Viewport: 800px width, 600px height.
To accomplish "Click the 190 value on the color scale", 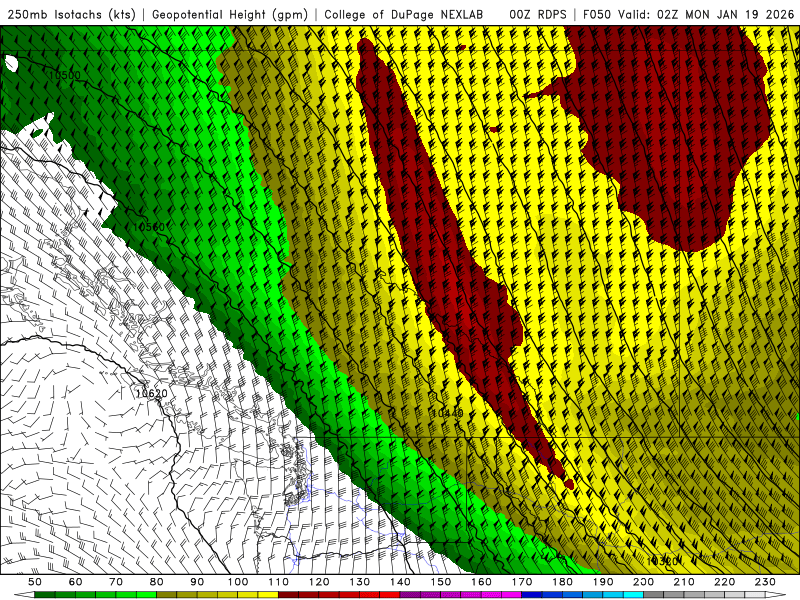I will coord(603,582).
